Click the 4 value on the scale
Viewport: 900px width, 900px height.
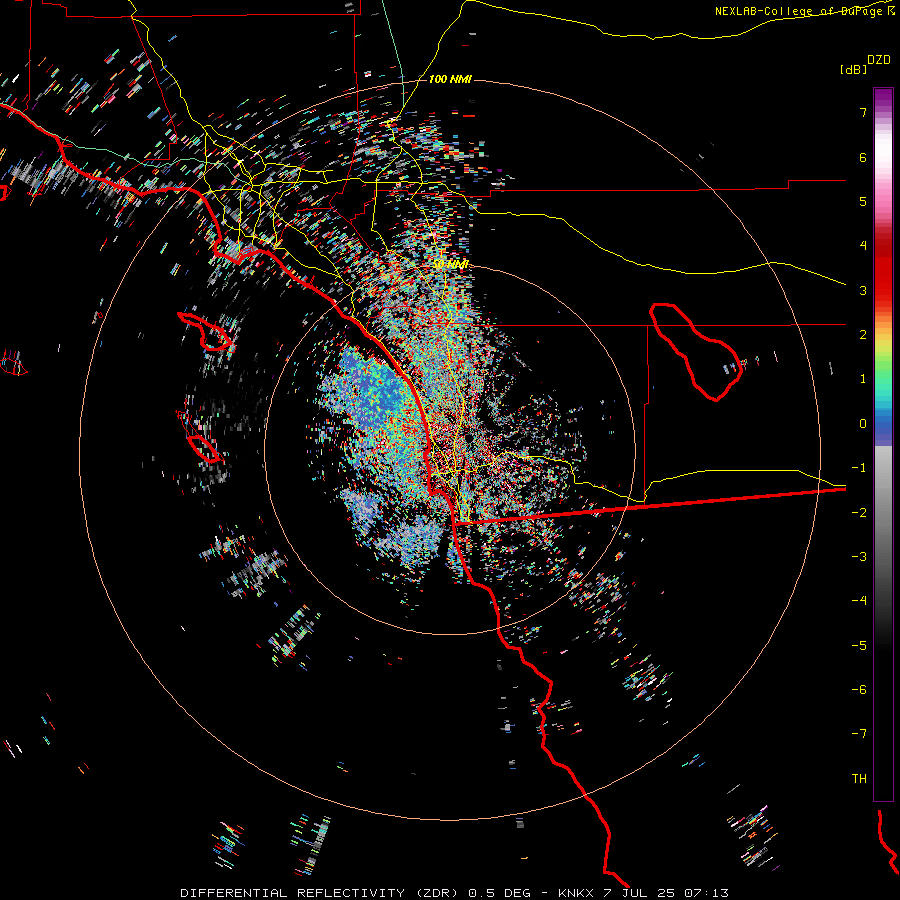(863, 246)
